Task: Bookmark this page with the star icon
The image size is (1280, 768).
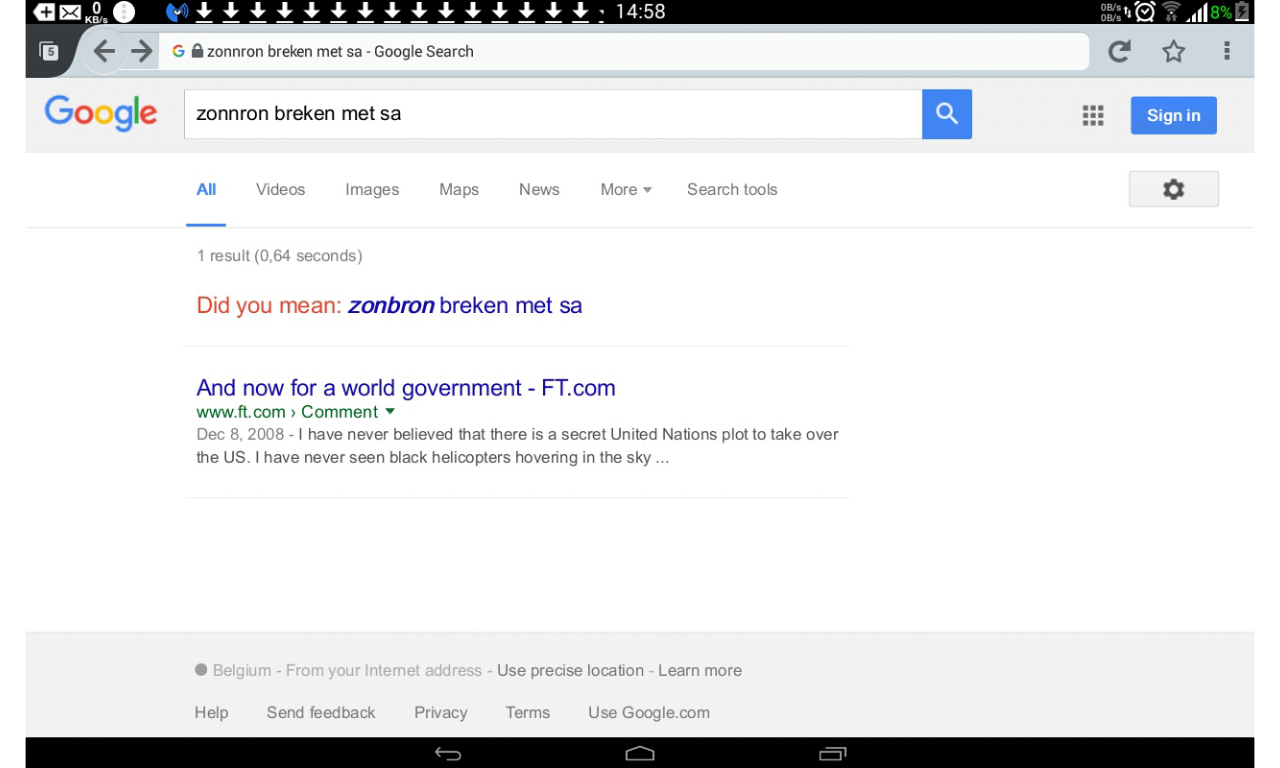Action: [1173, 51]
